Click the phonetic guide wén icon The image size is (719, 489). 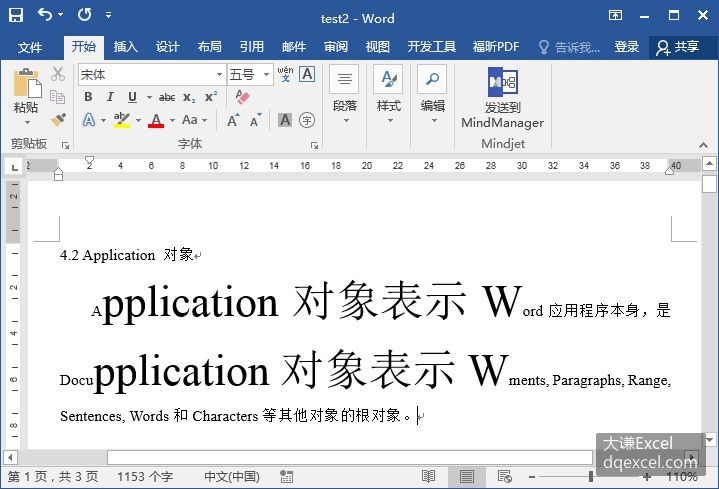(285, 74)
